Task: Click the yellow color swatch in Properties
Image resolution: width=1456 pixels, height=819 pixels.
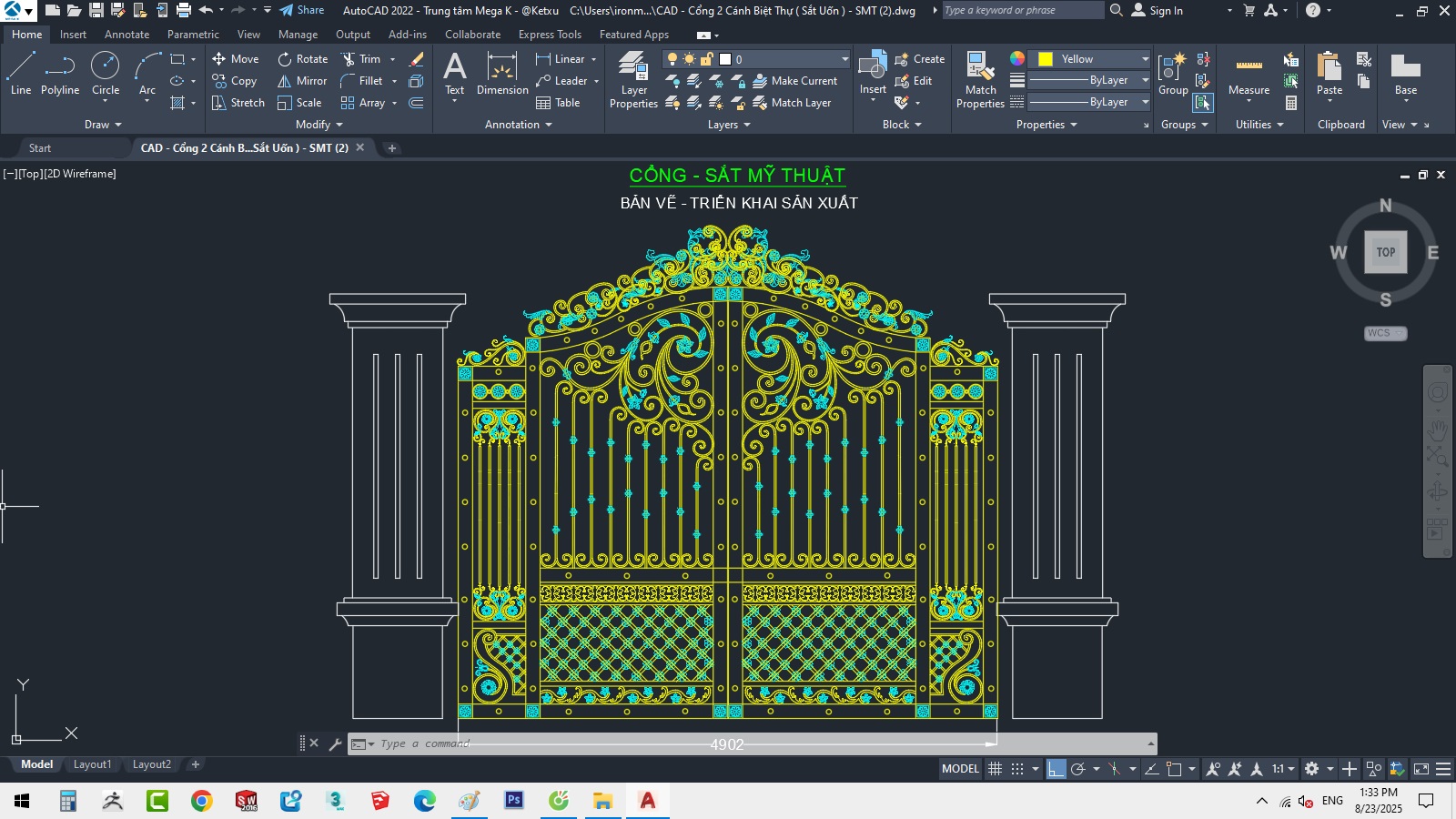Action: tap(1046, 59)
